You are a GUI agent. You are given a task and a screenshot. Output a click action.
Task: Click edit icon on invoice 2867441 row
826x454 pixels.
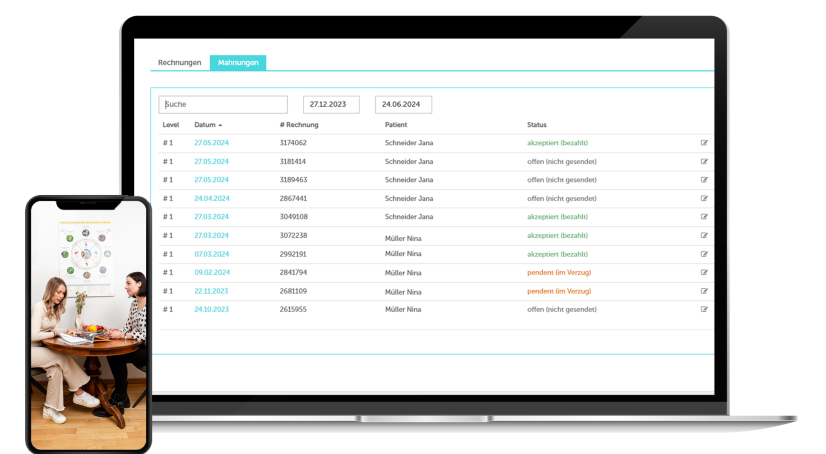[x=704, y=198]
